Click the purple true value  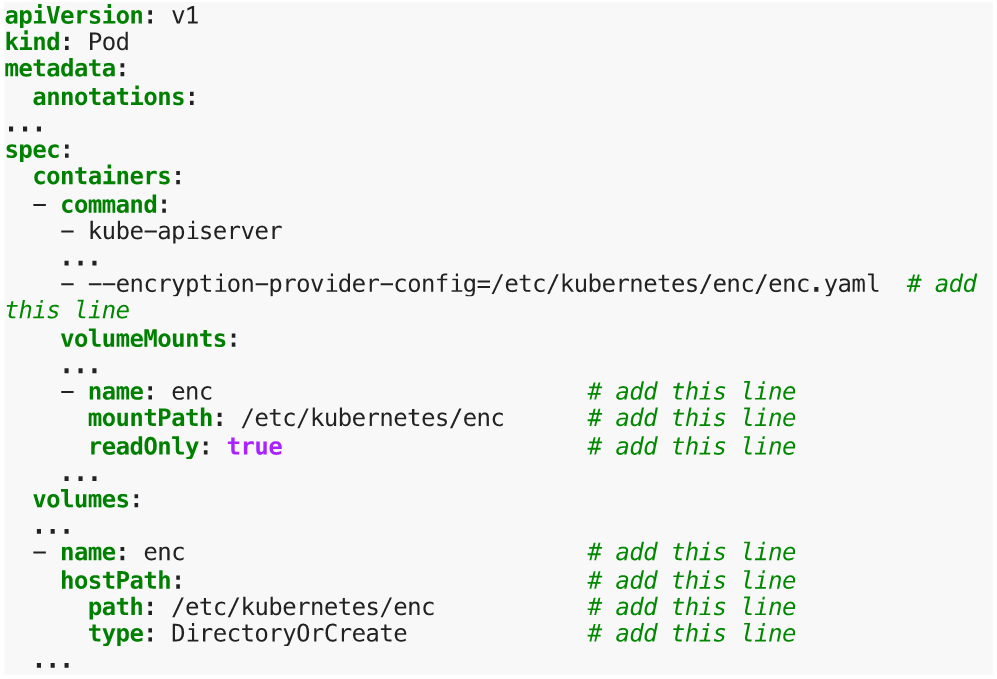tap(255, 446)
